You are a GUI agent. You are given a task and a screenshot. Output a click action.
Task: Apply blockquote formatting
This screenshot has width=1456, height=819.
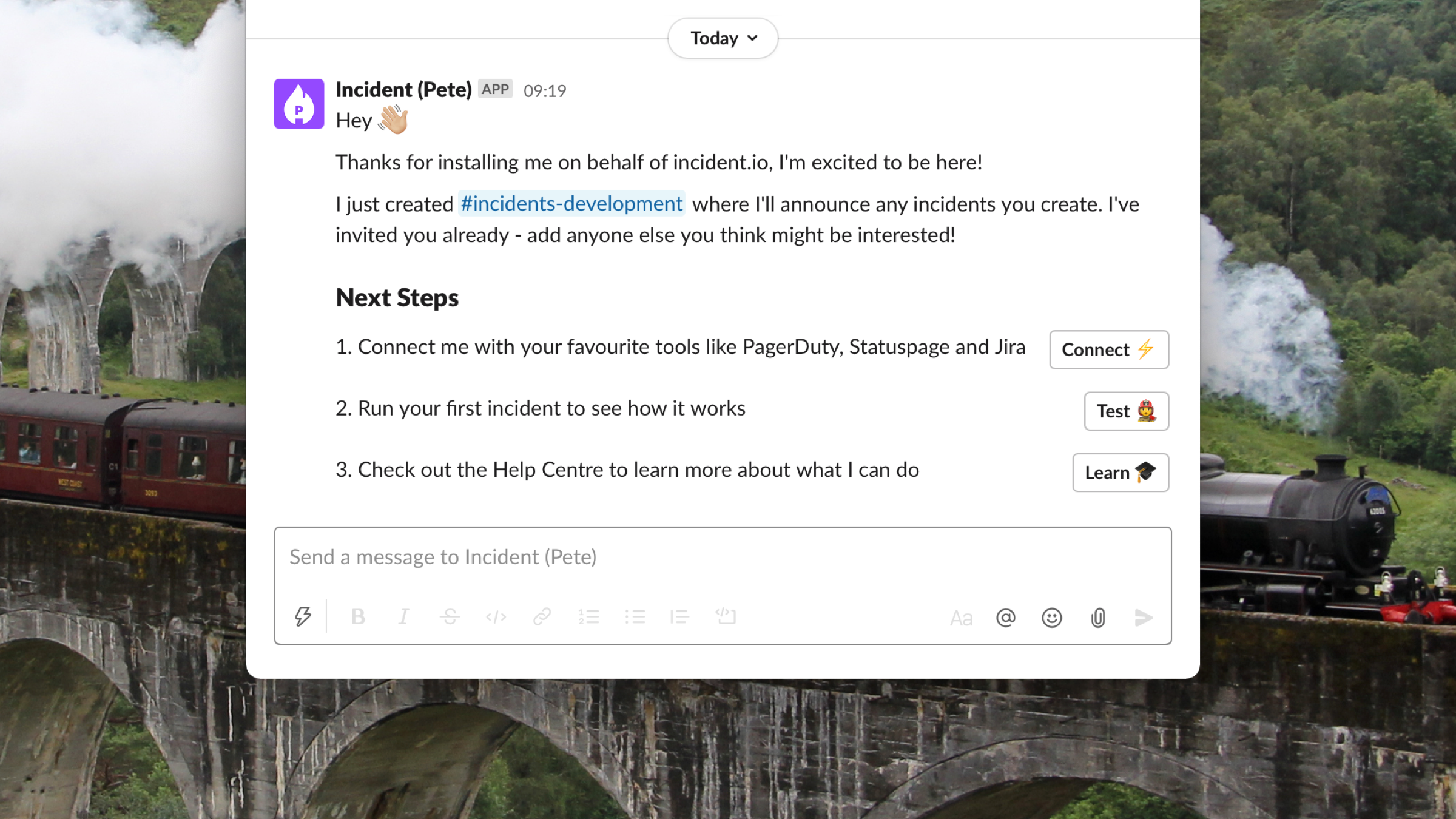click(679, 617)
